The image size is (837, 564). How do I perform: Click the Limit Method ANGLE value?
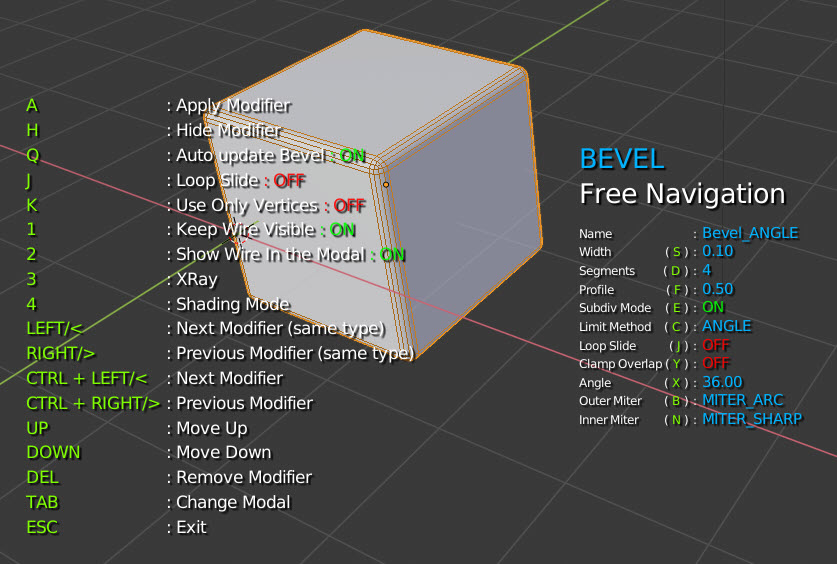coord(727,326)
